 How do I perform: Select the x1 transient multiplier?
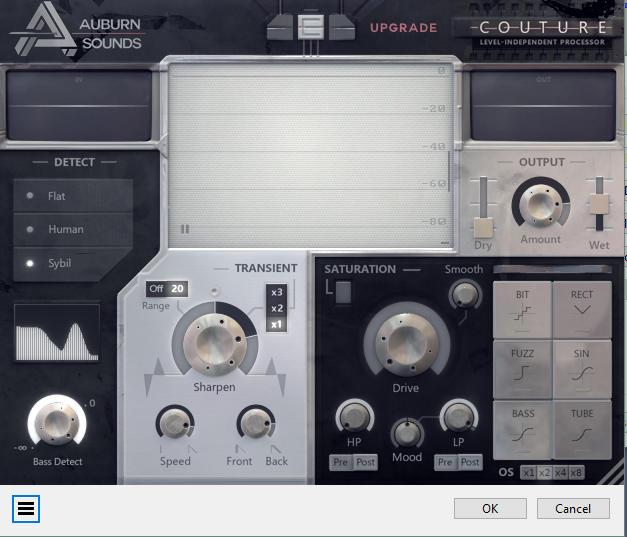276,324
